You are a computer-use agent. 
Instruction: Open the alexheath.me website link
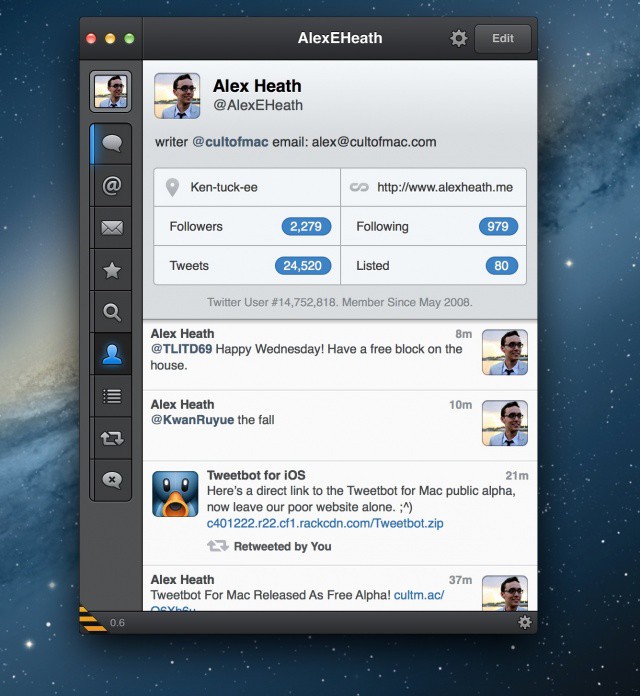[x=444, y=187]
